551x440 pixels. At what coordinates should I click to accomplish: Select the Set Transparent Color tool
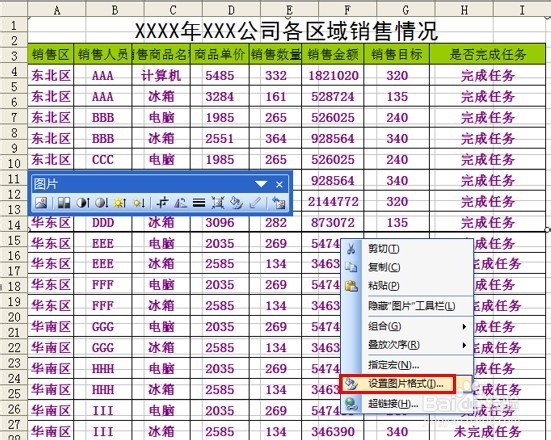point(255,203)
